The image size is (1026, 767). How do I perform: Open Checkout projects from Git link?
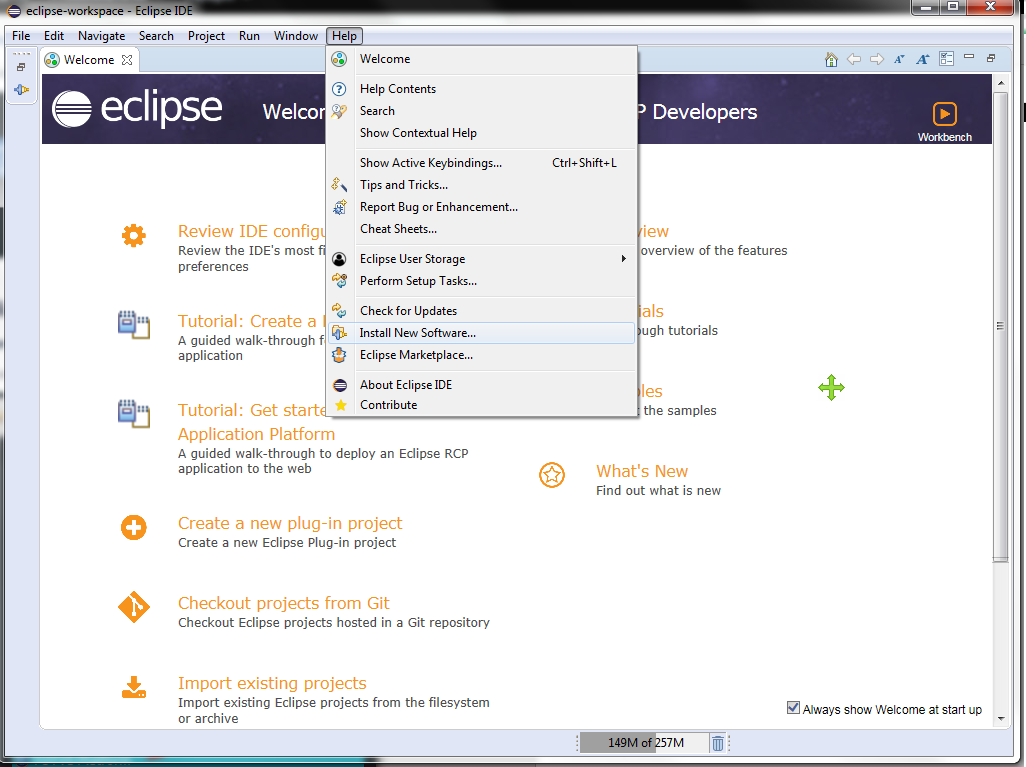click(283, 603)
